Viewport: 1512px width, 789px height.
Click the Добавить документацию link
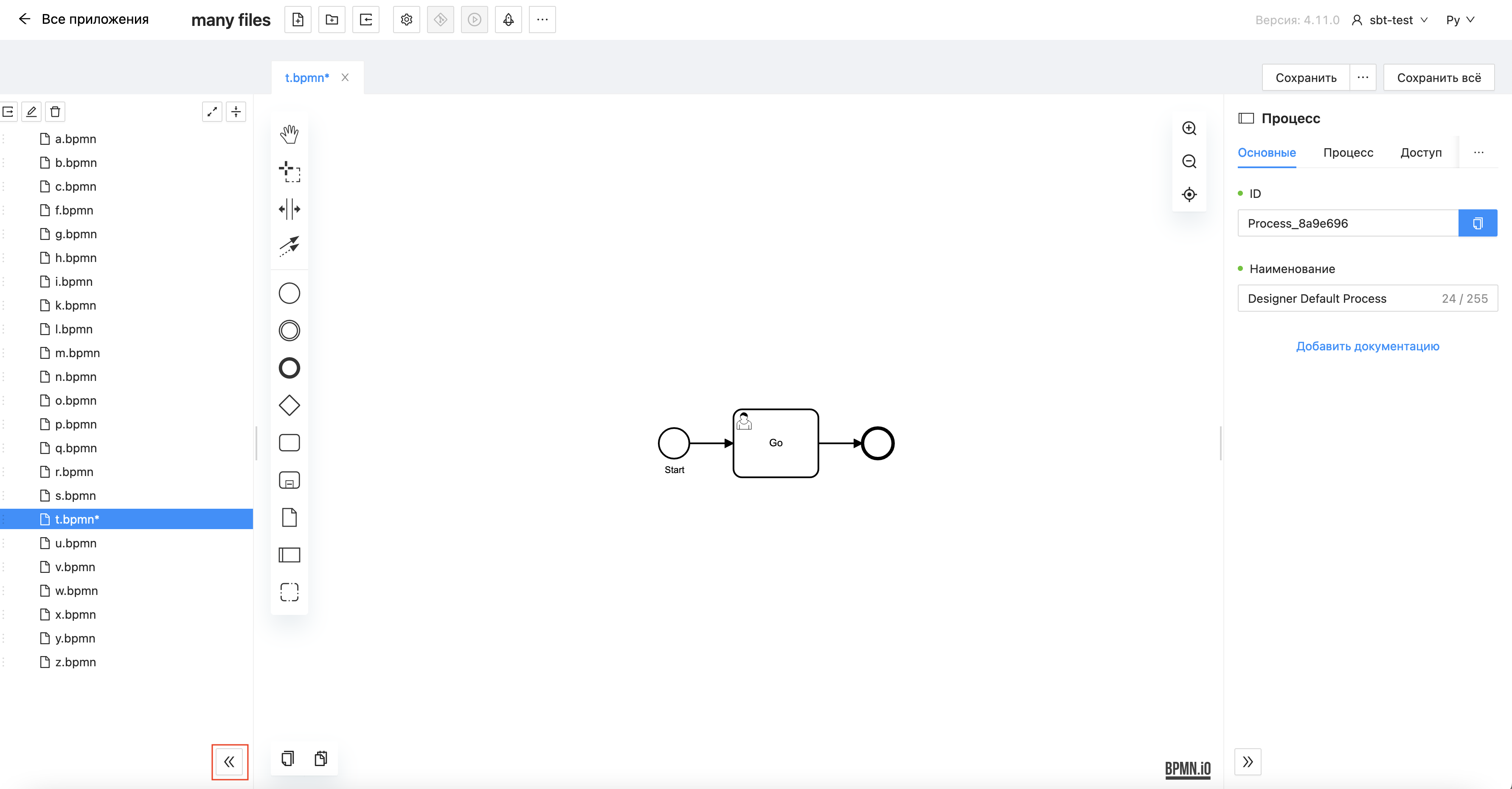pyautogui.click(x=1367, y=347)
